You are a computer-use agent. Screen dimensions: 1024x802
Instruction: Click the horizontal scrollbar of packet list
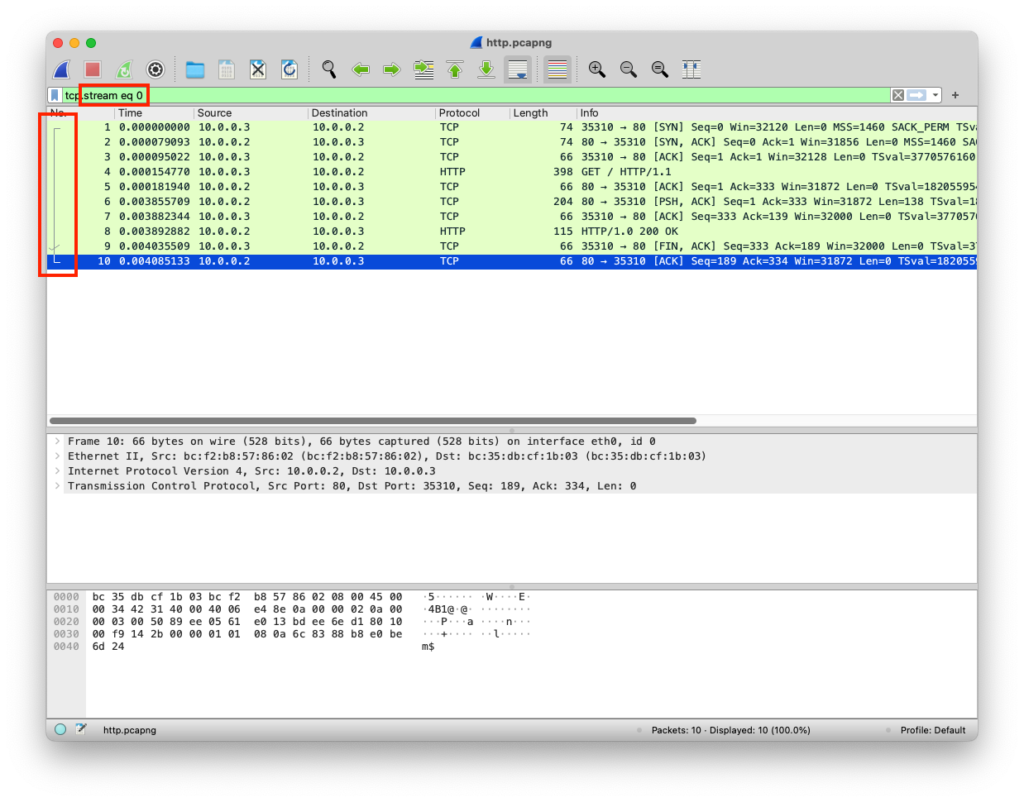pyautogui.click(x=372, y=421)
